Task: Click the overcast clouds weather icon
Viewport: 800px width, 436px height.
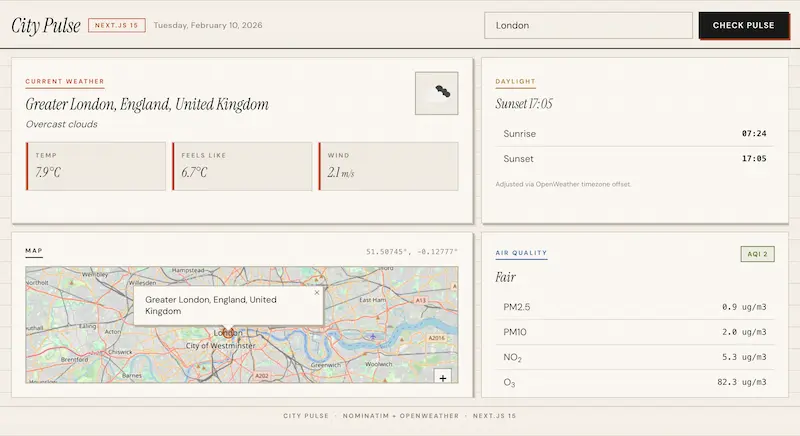Action: 437,93
